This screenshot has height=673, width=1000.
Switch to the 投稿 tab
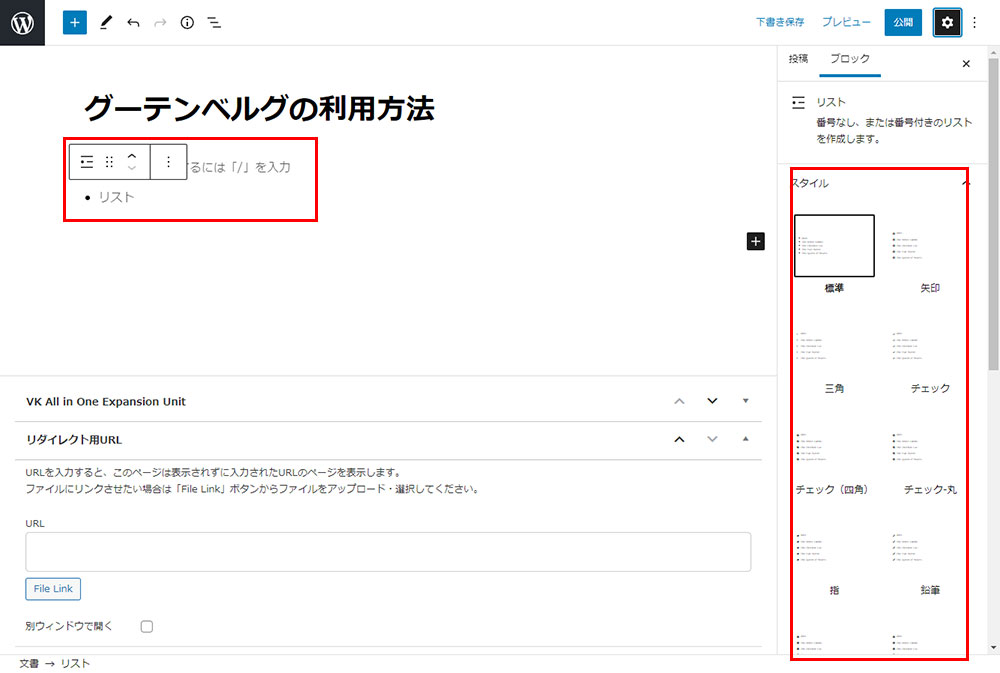pos(798,60)
